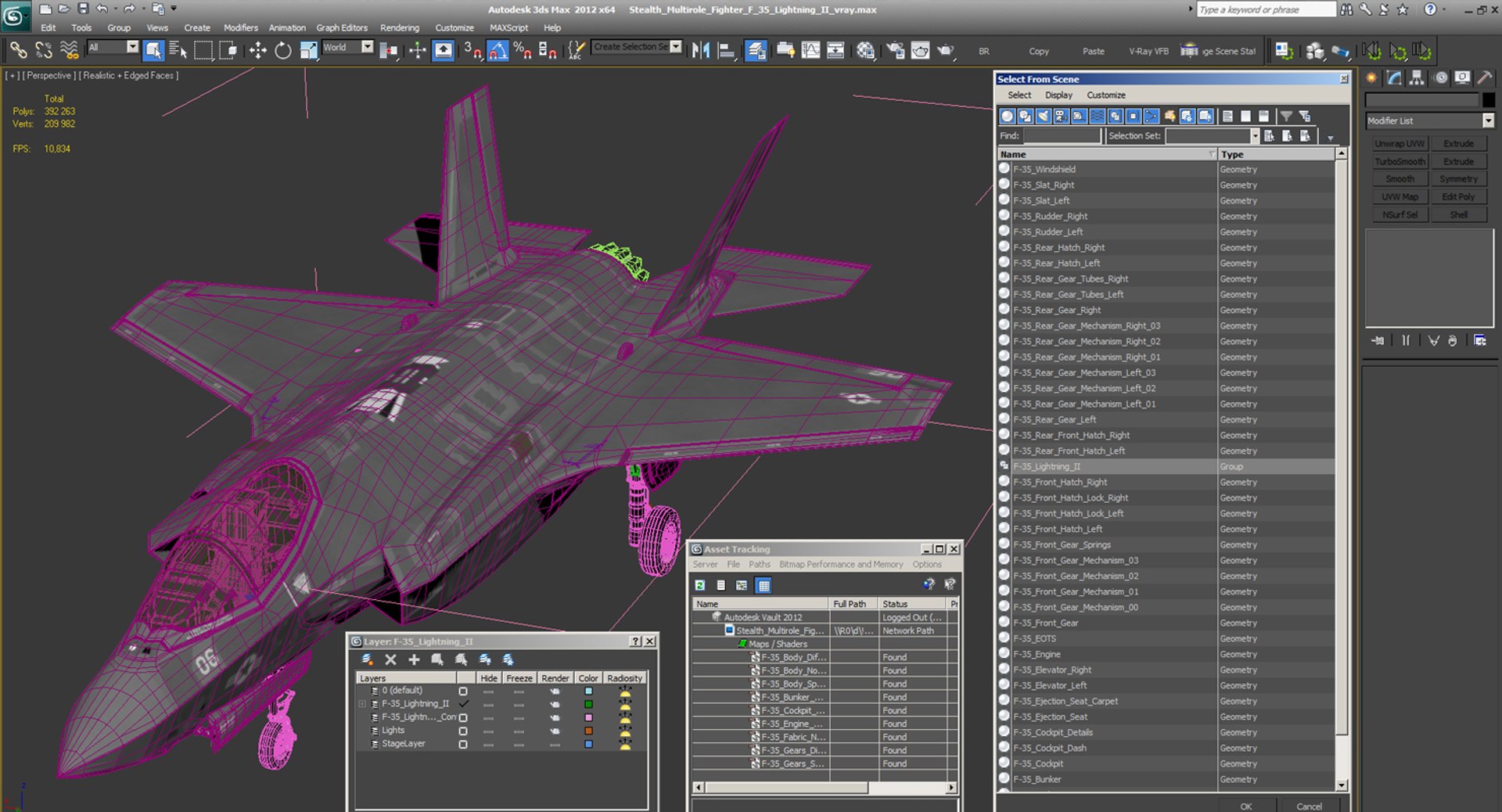This screenshot has width=1502, height=812.
Task: Tick the StageLayer current checkbox
Action: click(x=463, y=744)
